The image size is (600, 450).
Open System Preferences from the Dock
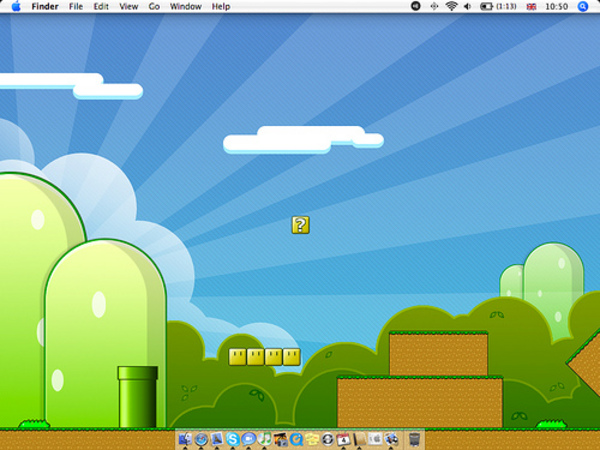[x=375, y=439]
